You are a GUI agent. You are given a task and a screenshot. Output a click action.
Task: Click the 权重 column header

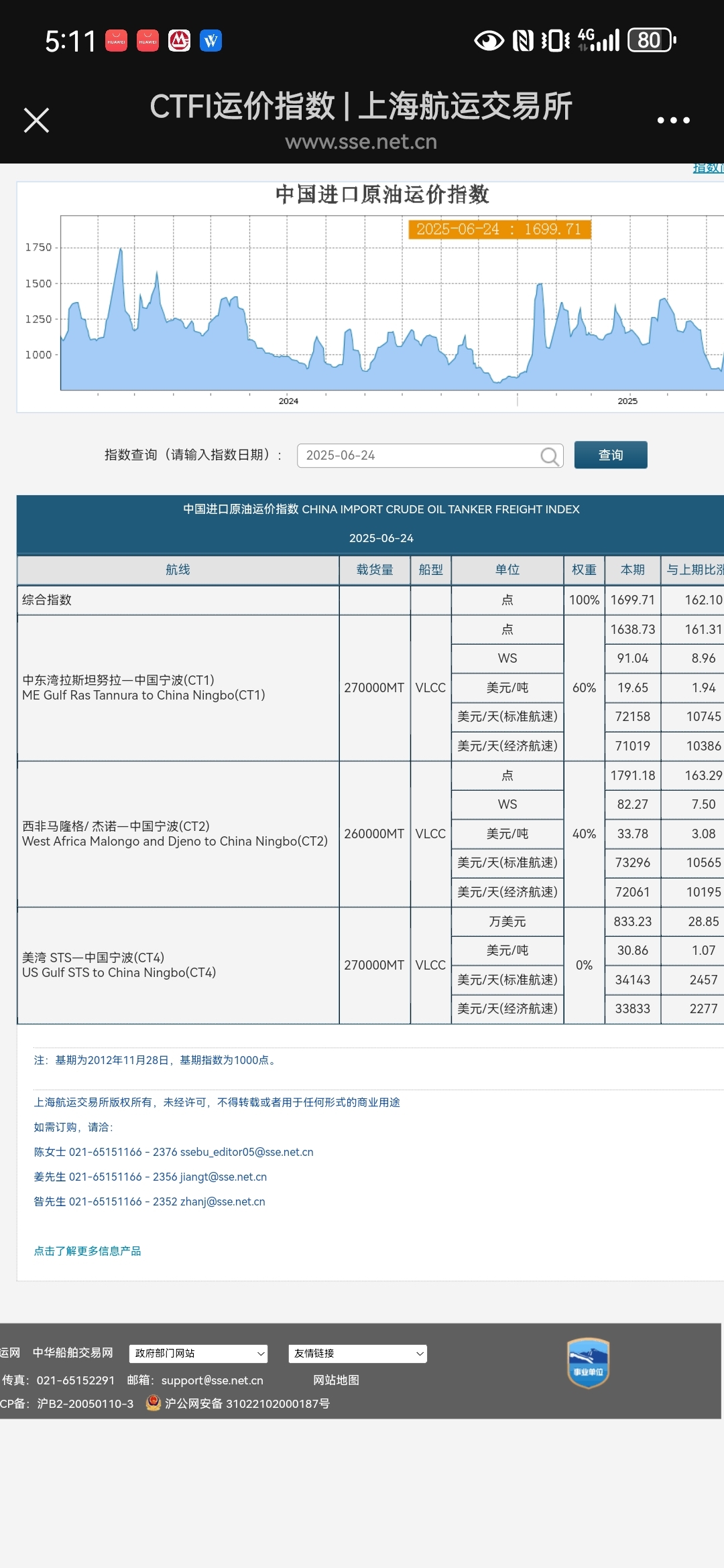click(584, 570)
